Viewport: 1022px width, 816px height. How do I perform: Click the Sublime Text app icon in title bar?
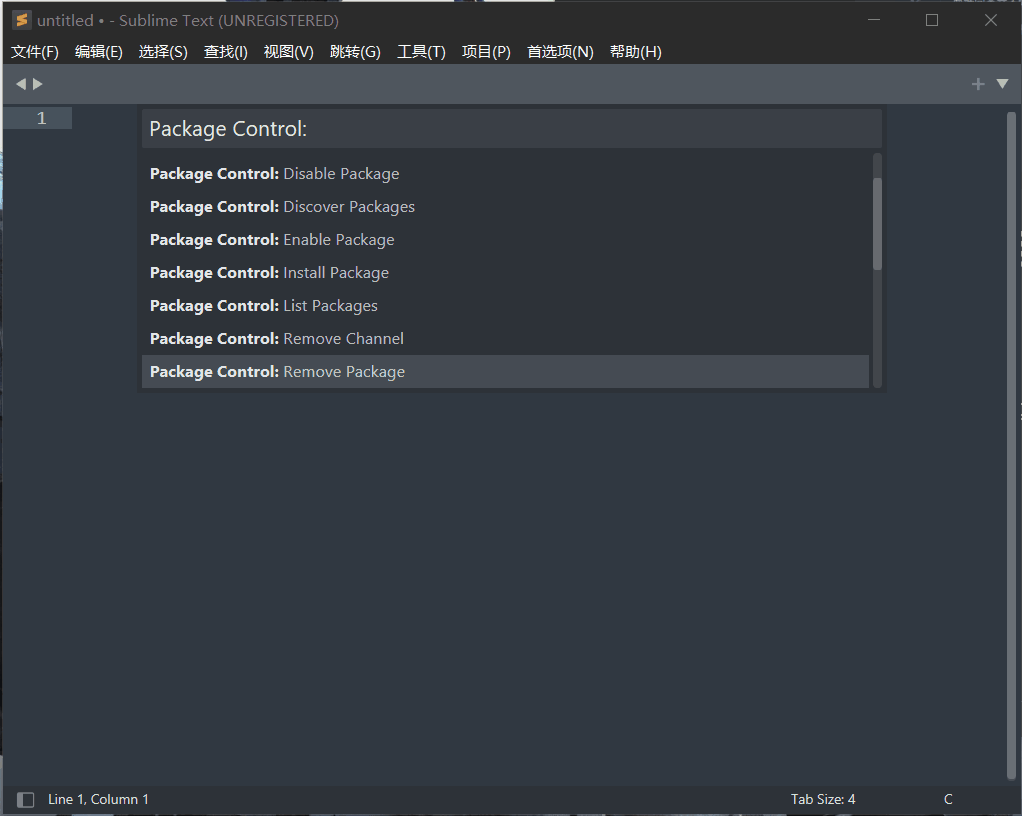pos(22,20)
